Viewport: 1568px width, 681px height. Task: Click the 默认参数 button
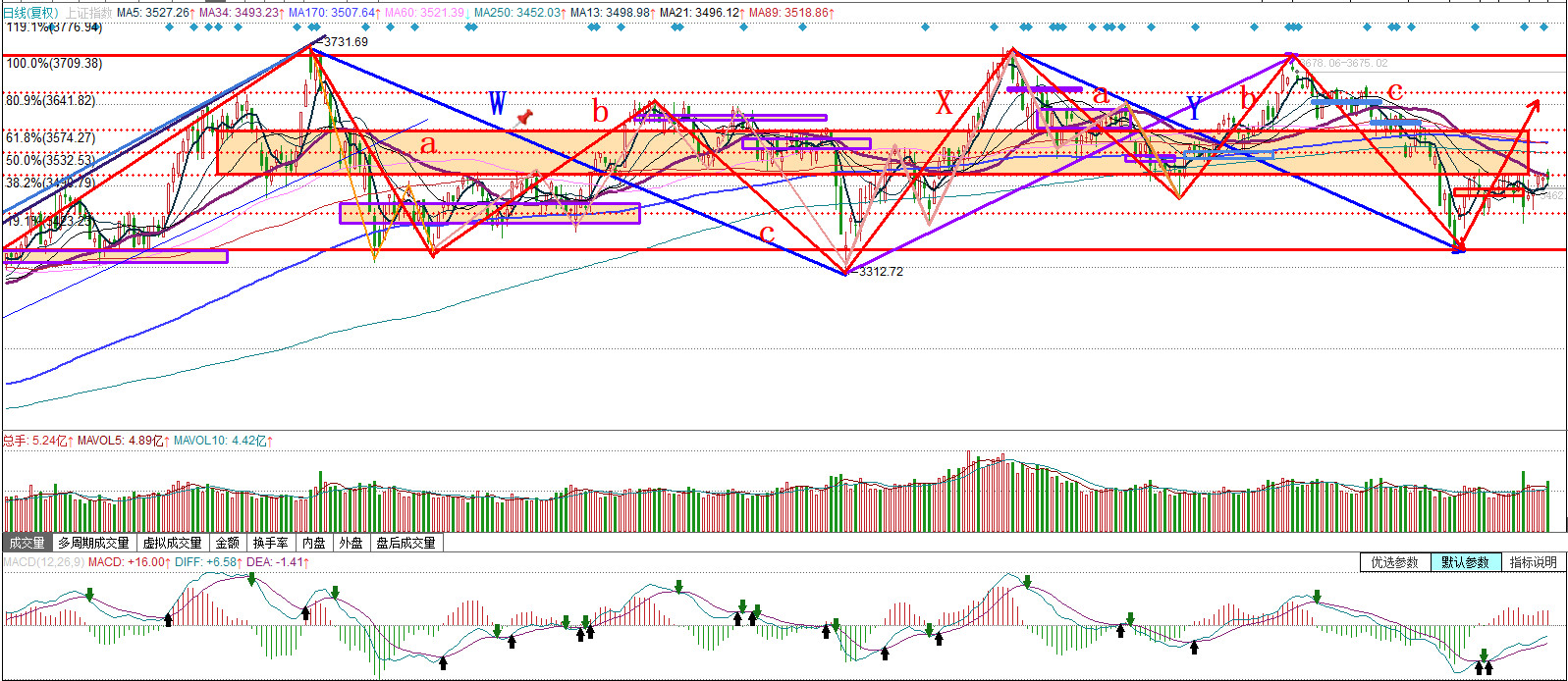coord(1466,562)
